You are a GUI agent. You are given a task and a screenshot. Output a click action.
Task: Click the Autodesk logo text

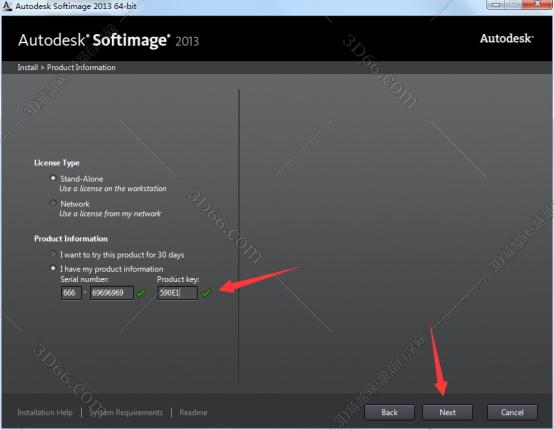tap(506, 38)
